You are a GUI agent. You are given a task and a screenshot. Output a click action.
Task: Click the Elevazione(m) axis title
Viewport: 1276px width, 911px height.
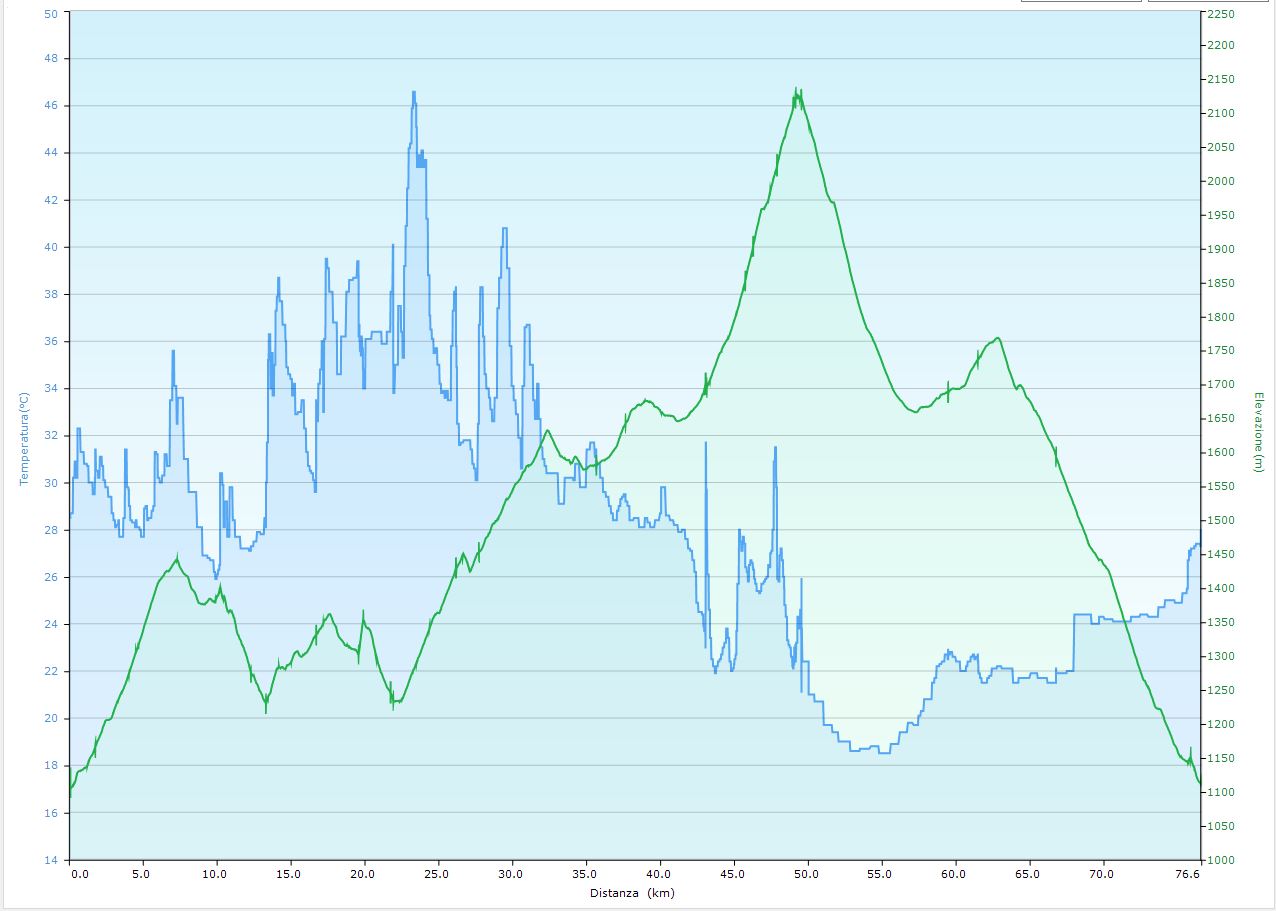pyautogui.click(x=1259, y=432)
